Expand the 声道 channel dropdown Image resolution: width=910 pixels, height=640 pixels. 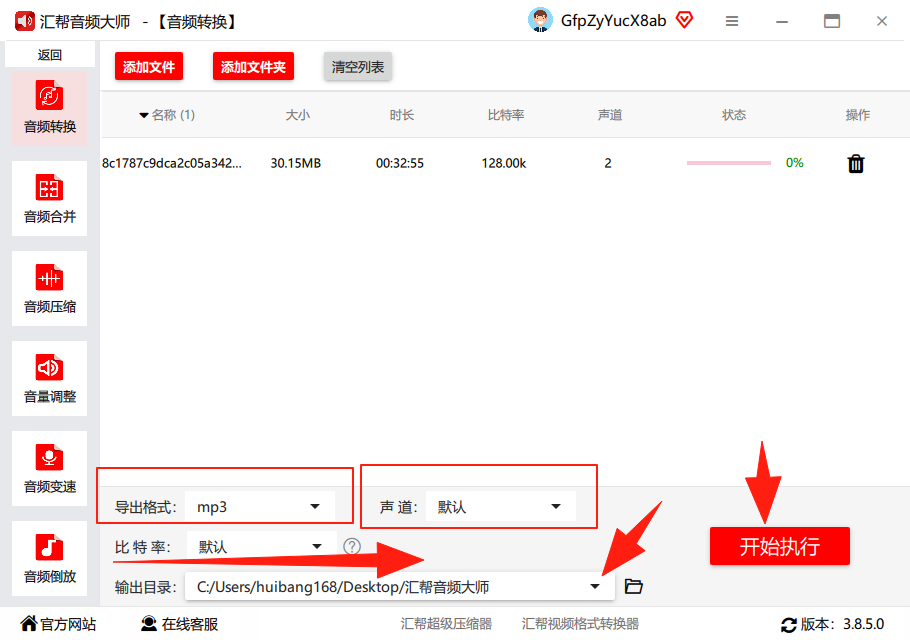point(501,507)
